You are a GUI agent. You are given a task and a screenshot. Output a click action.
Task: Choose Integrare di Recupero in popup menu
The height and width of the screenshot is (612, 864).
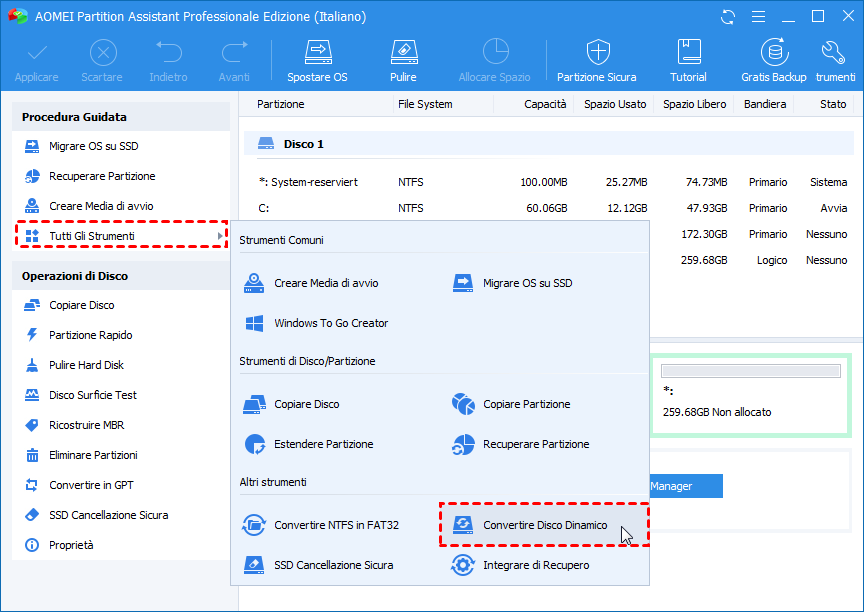520,565
